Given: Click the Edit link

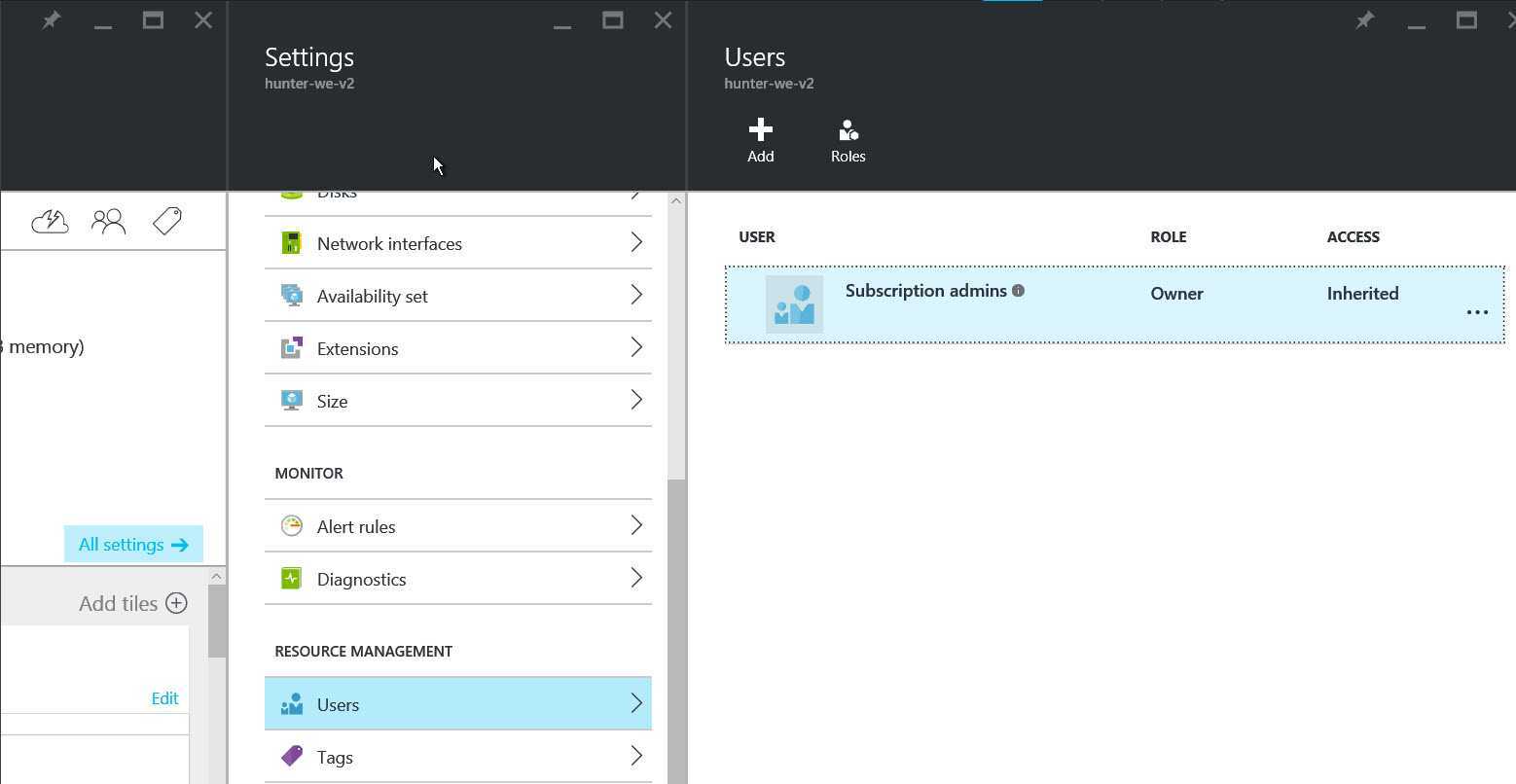Looking at the screenshot, I should [x=164, y=698].
